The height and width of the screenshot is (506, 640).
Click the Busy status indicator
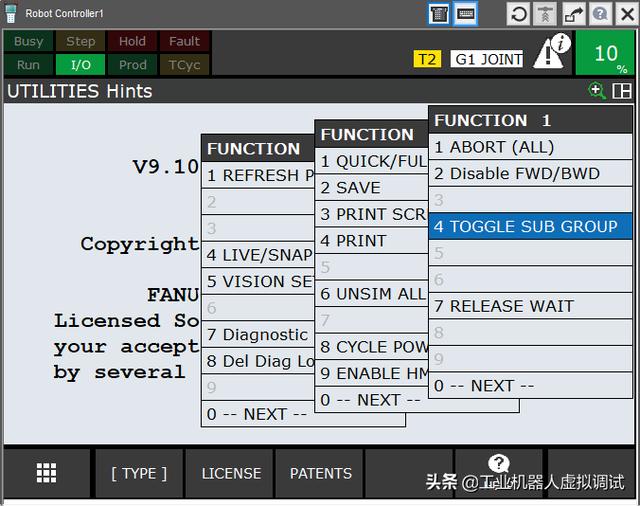(x=29, y=41)
